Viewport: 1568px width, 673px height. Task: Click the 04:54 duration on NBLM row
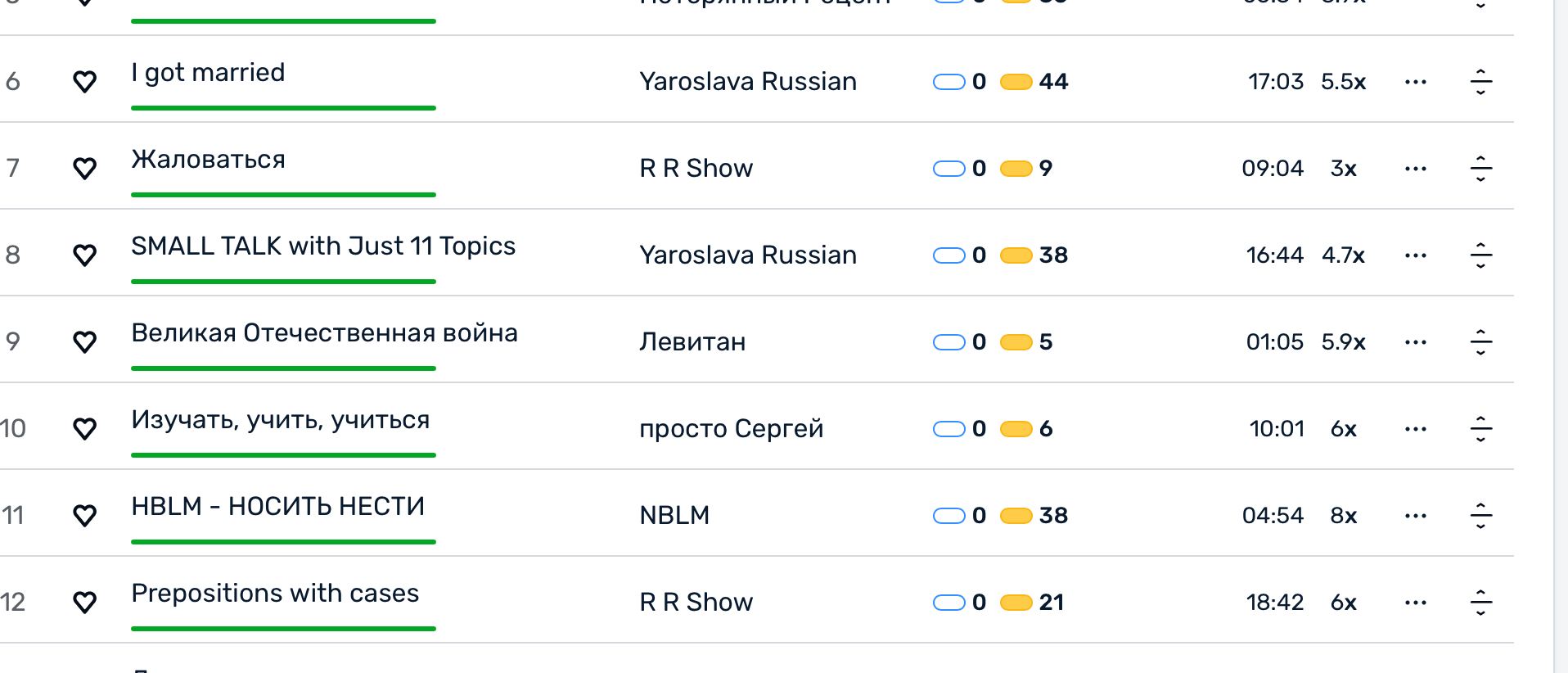[x=1273, y=516]
